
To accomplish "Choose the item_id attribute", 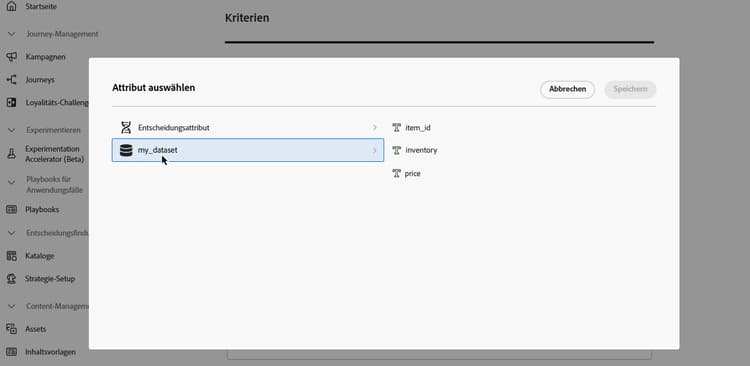I will 411,128.
